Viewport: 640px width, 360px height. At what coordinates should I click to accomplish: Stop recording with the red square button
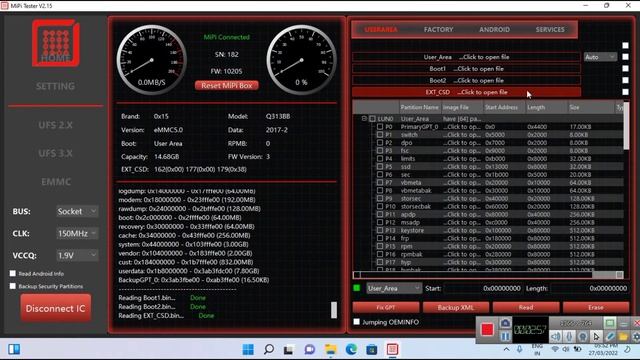pyautogui.click(x=487, y=329)
